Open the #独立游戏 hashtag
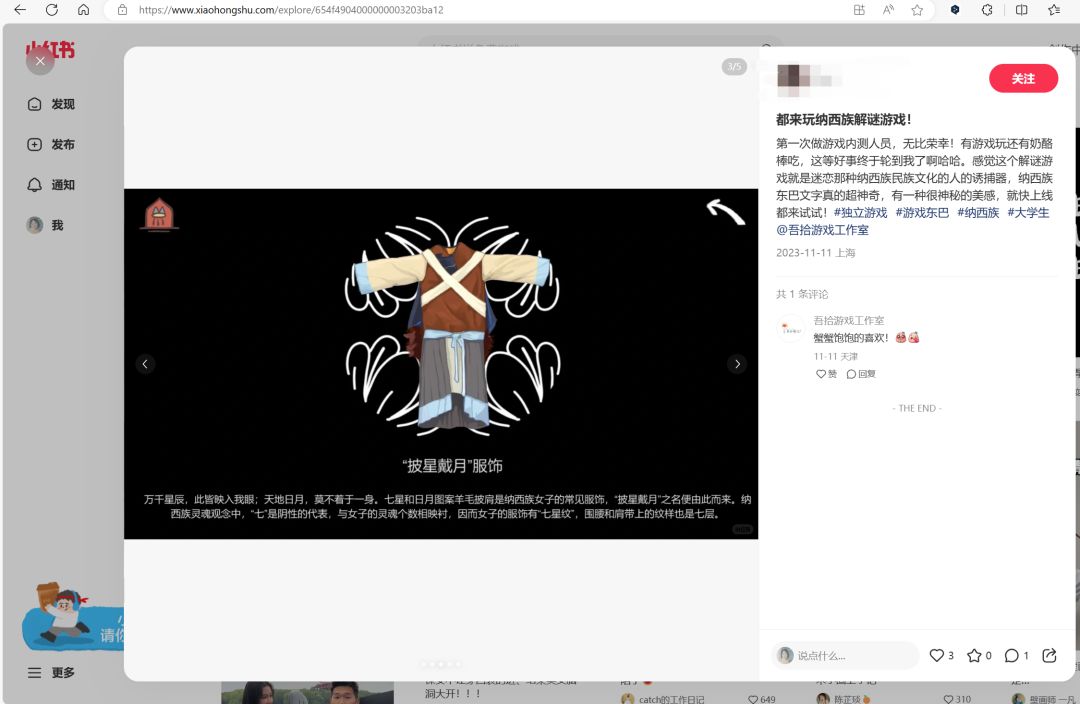Viewport: 1080px width, 704px height. coord(860,213)
